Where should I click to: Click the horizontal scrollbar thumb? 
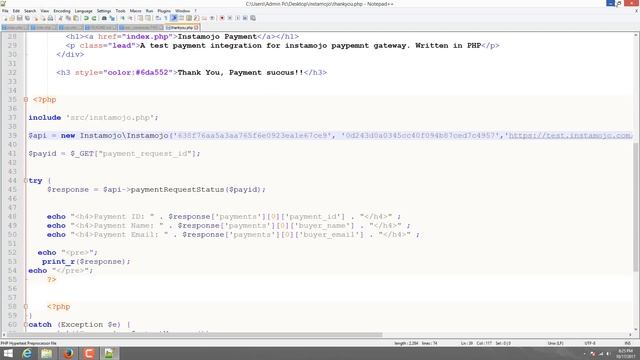coord(195,335)
